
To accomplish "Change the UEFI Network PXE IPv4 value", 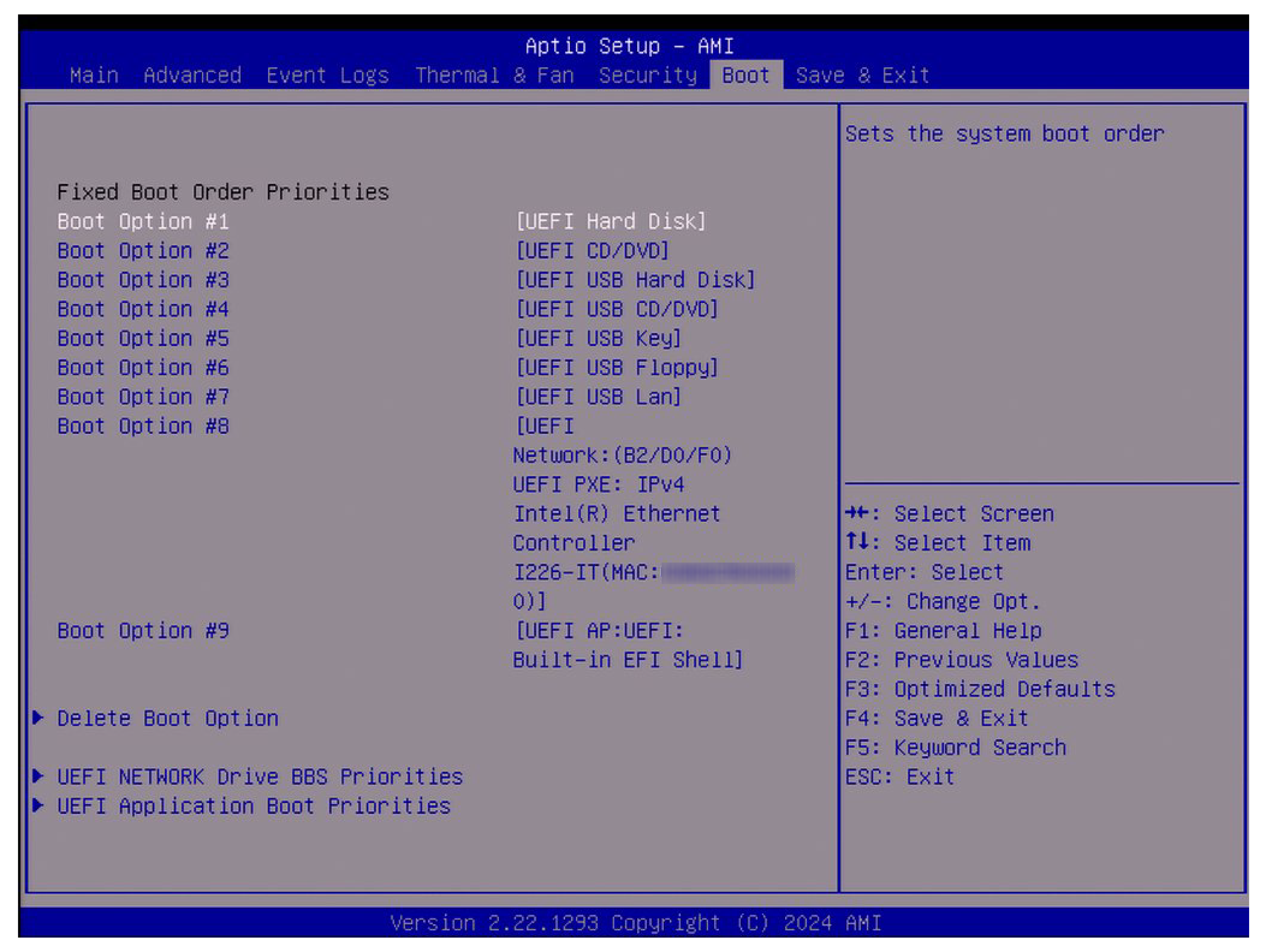I will pos(654,514).
